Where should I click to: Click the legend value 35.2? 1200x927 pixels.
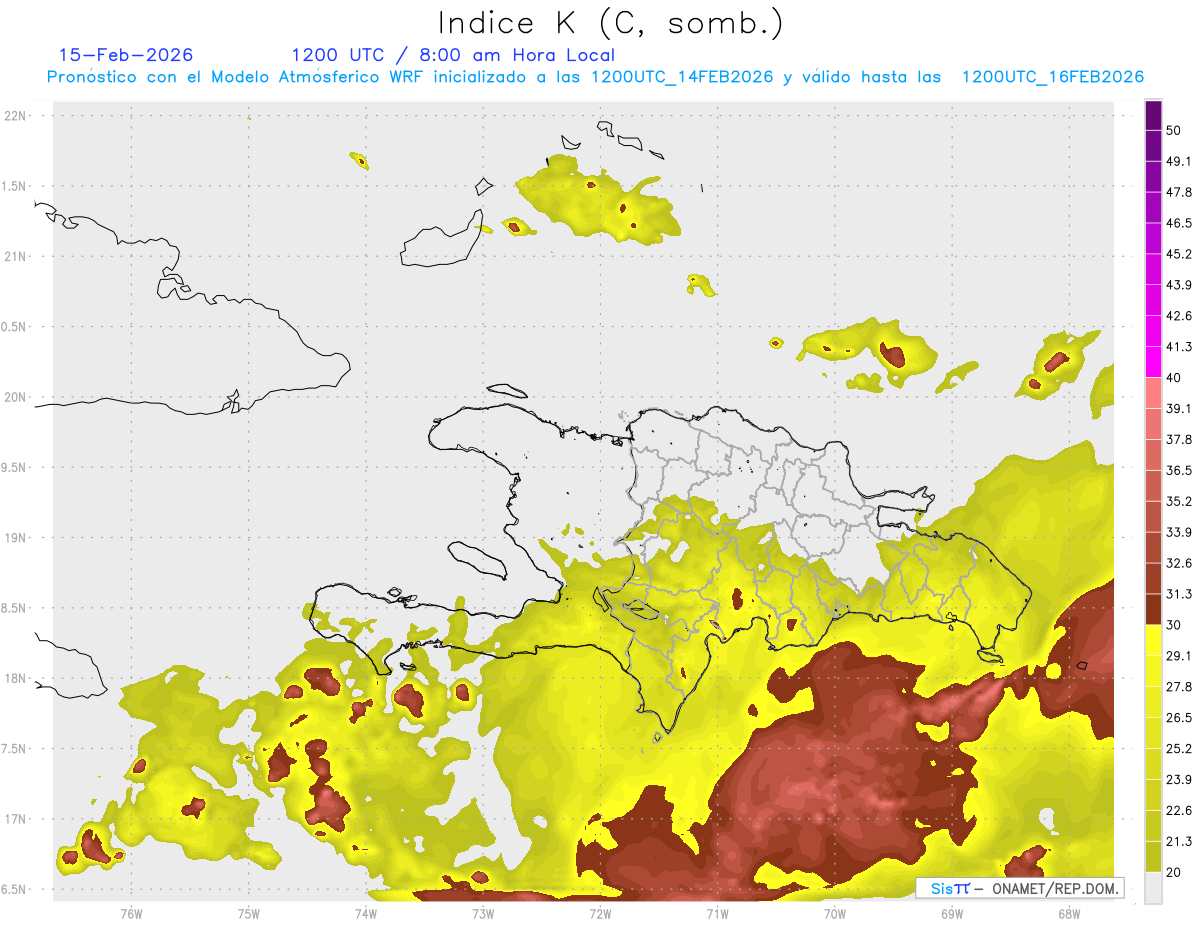[1179, 501]
